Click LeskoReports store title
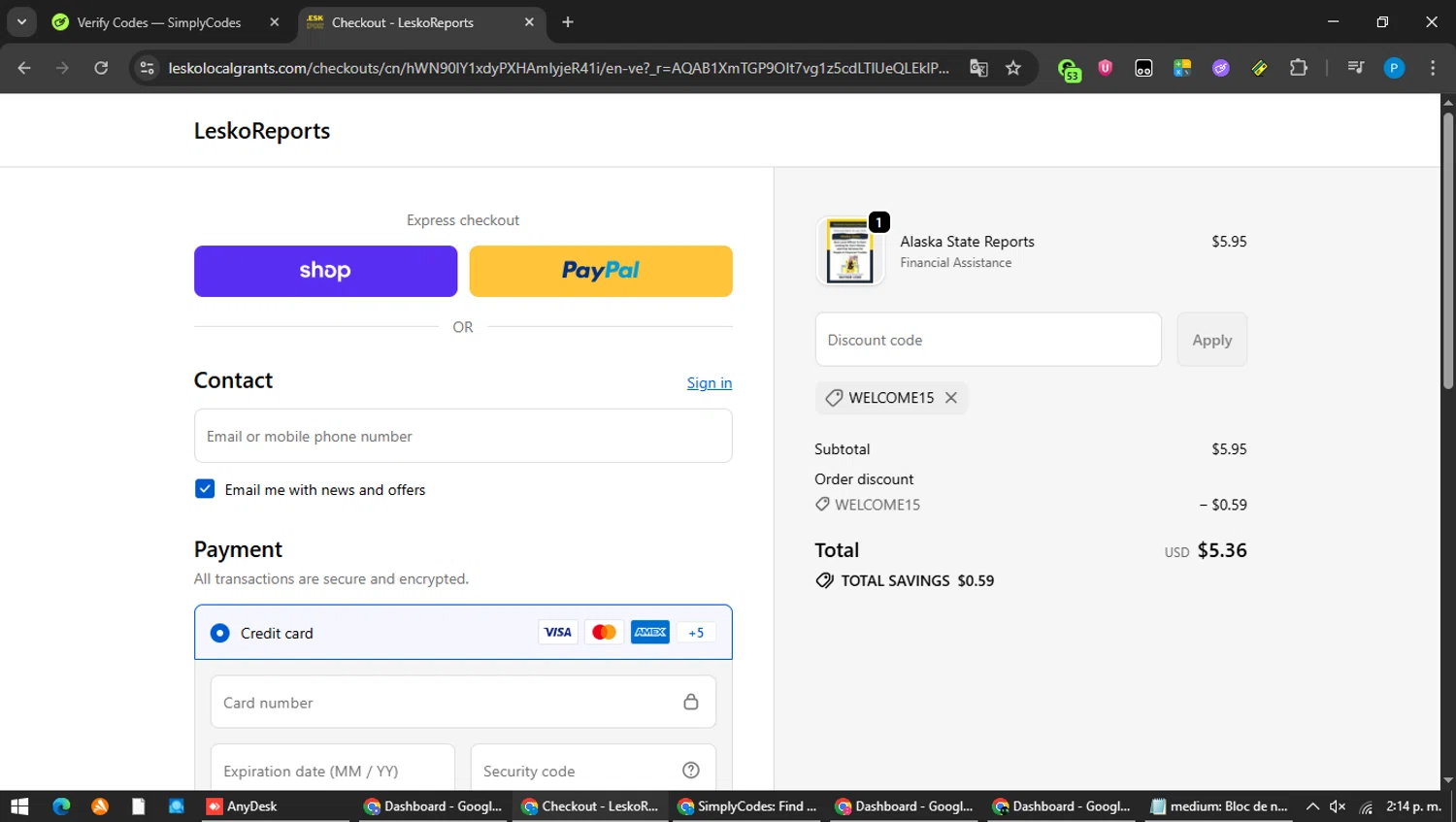The image size is (1456, 822). click(x=262, y=131)
